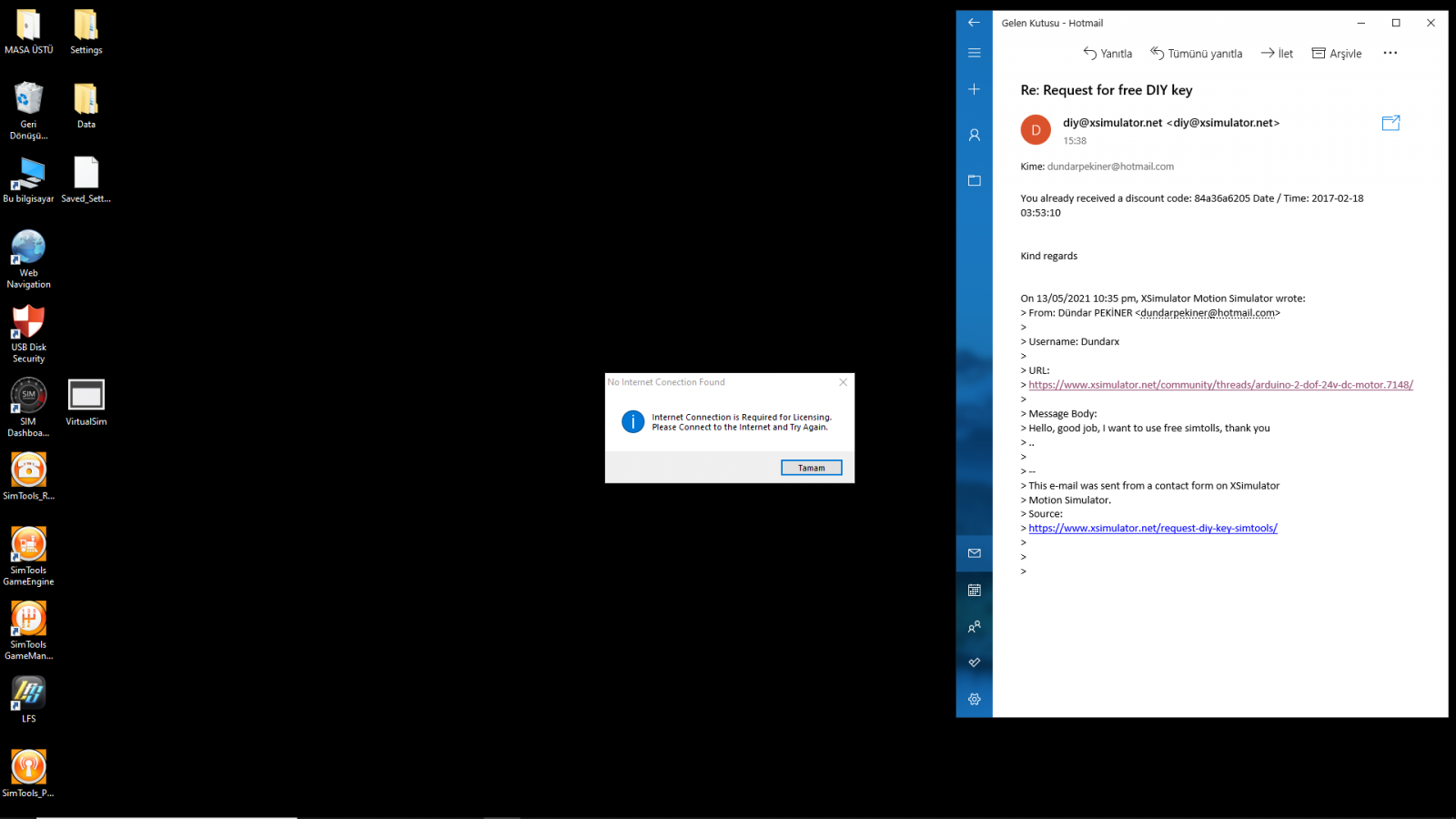Select the Saved_Sett file icon
Image resolution: width=1456 pixels, height=819 pixels.
[x=86, y=179]
